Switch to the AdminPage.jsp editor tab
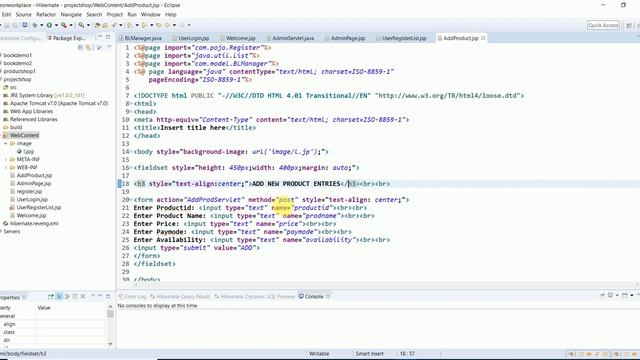640x360 pixels. [345, 38]
